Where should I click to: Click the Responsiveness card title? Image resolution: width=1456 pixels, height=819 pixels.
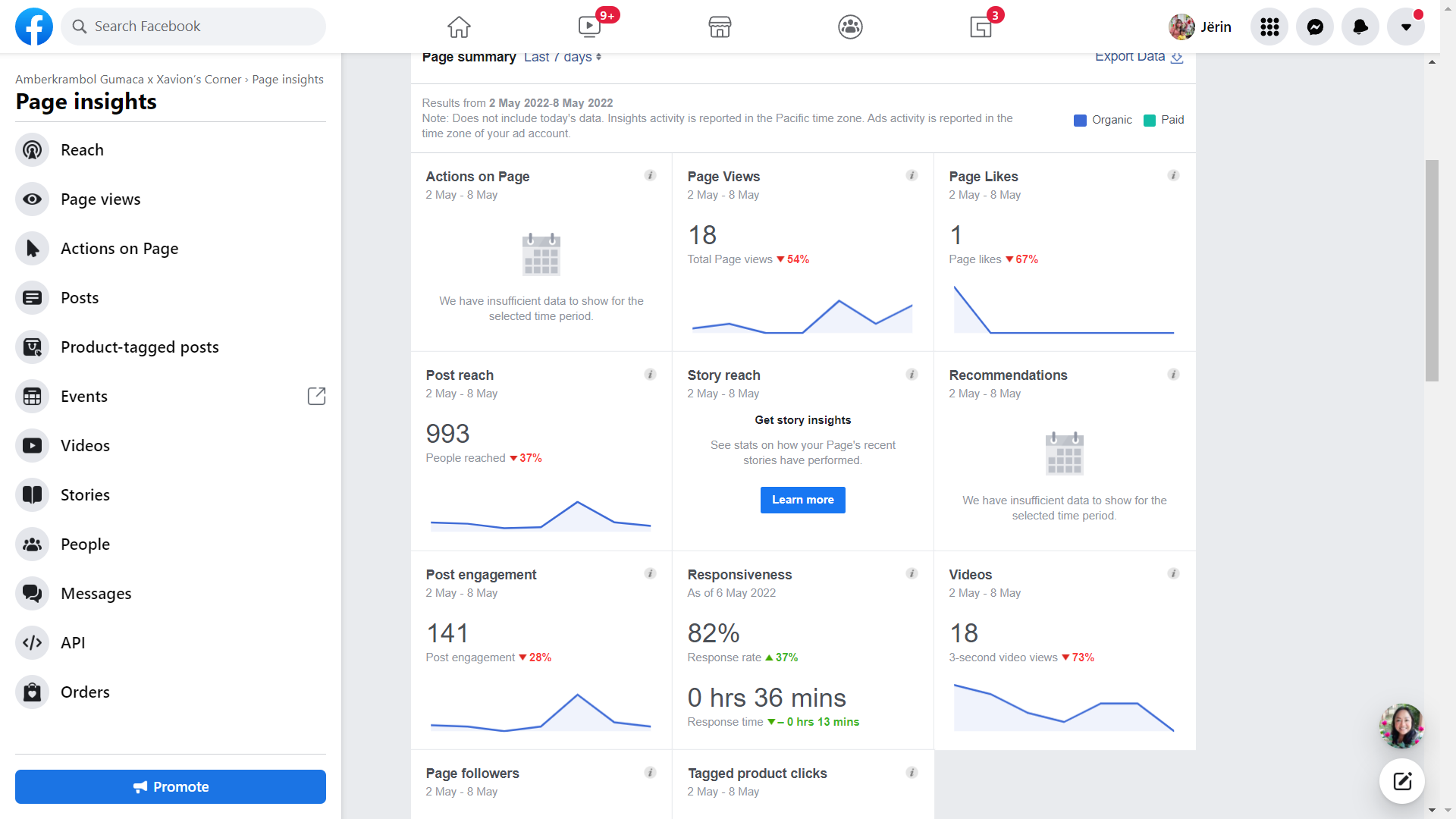pyautogui.click(x=739, y=575)
